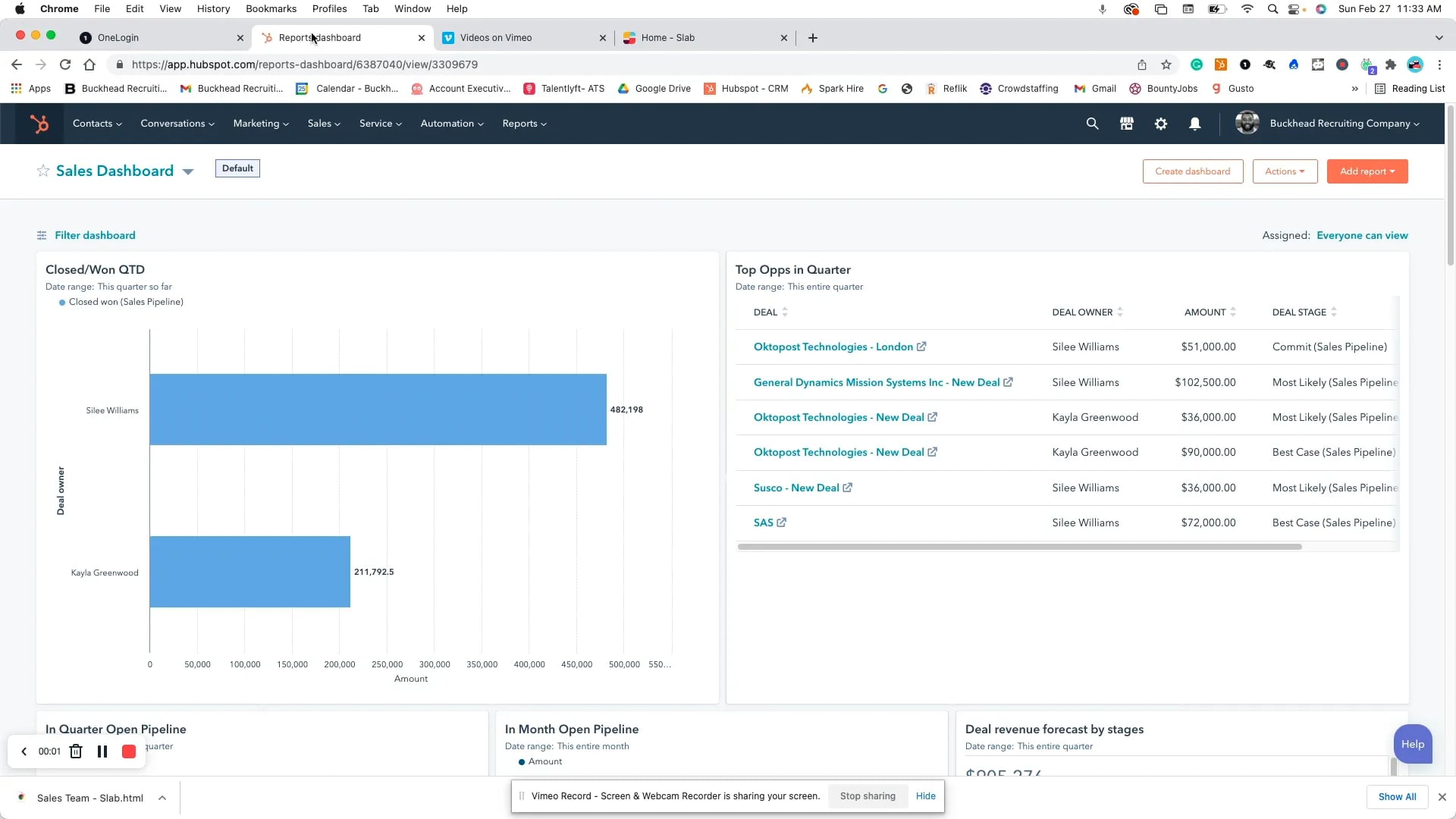The image size is (1456, 819).
Task: Open the HubSpot global search magnifier
Action: pos(1092,123)
